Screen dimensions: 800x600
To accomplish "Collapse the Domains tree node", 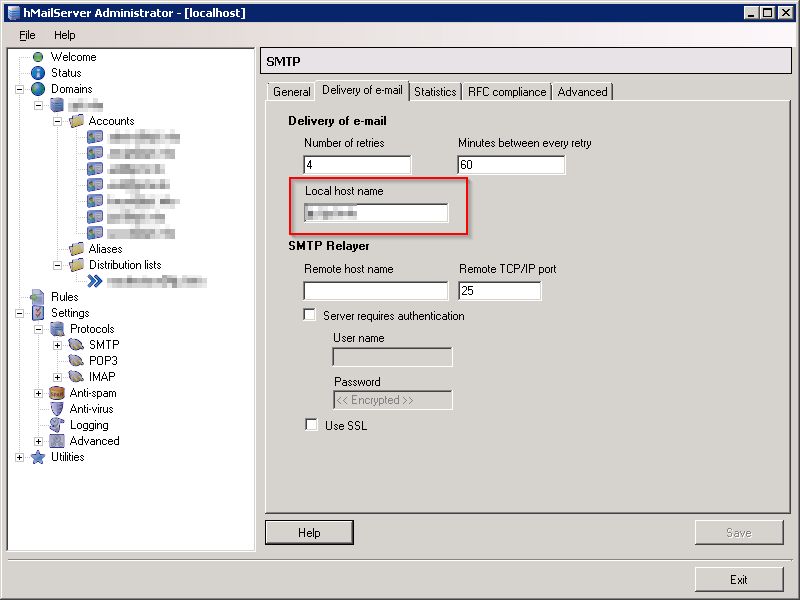I will [18, 88].
